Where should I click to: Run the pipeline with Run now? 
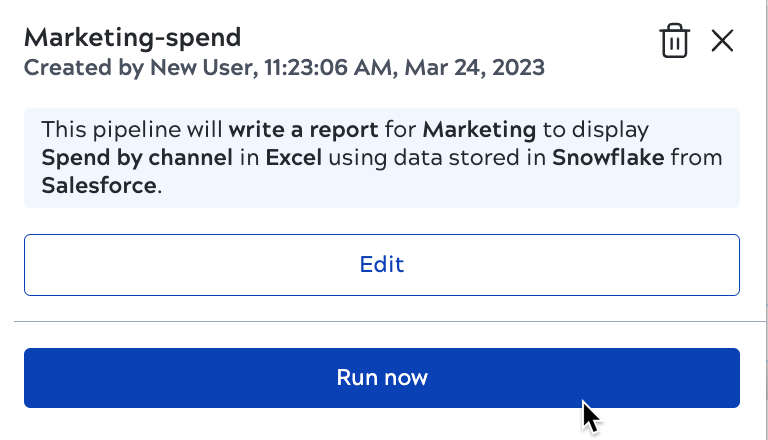[x=382, y=378]
